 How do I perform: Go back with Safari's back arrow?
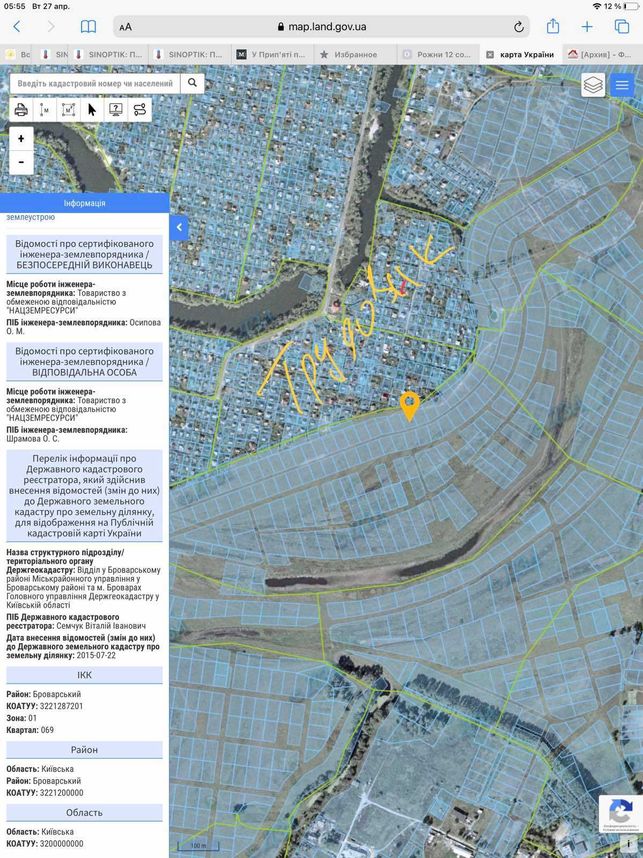coord(17,26)
